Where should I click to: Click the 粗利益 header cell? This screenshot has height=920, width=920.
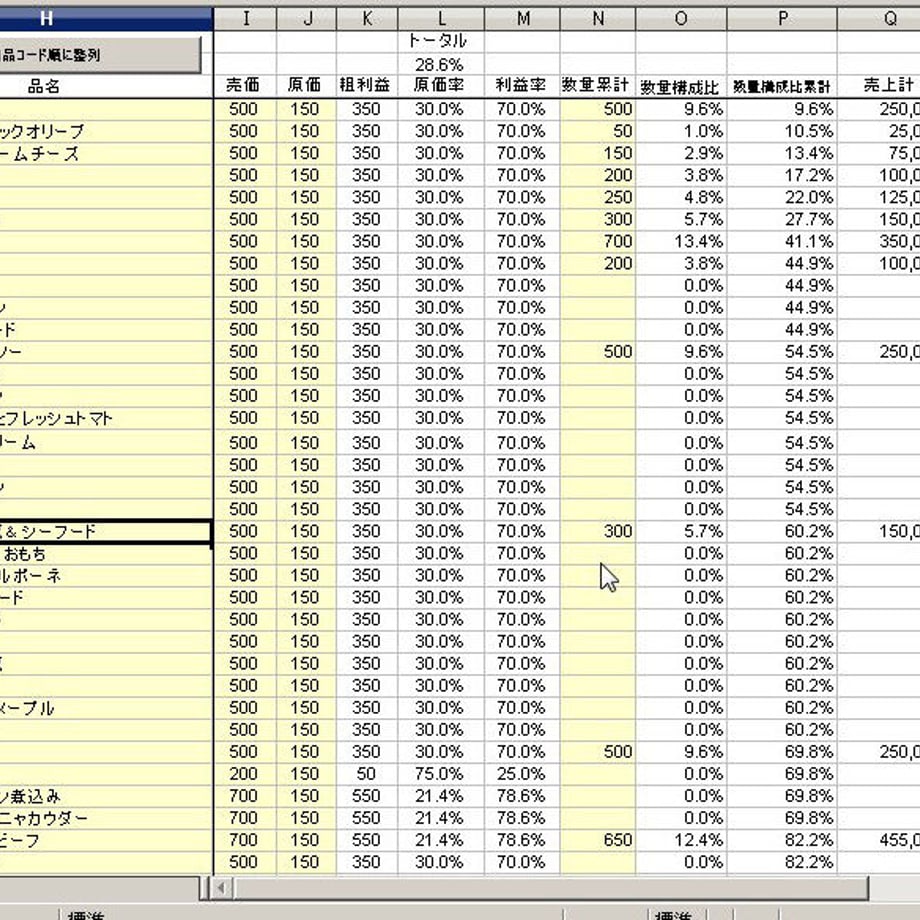(367, 86)
